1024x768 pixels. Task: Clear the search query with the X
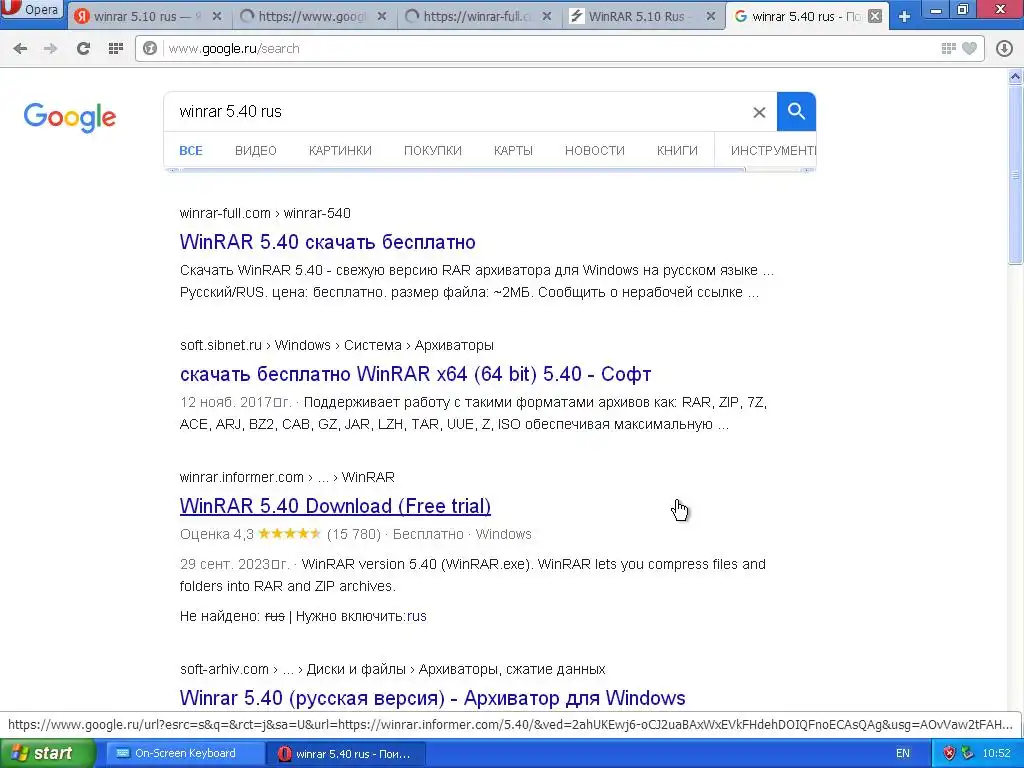[759, 112]
